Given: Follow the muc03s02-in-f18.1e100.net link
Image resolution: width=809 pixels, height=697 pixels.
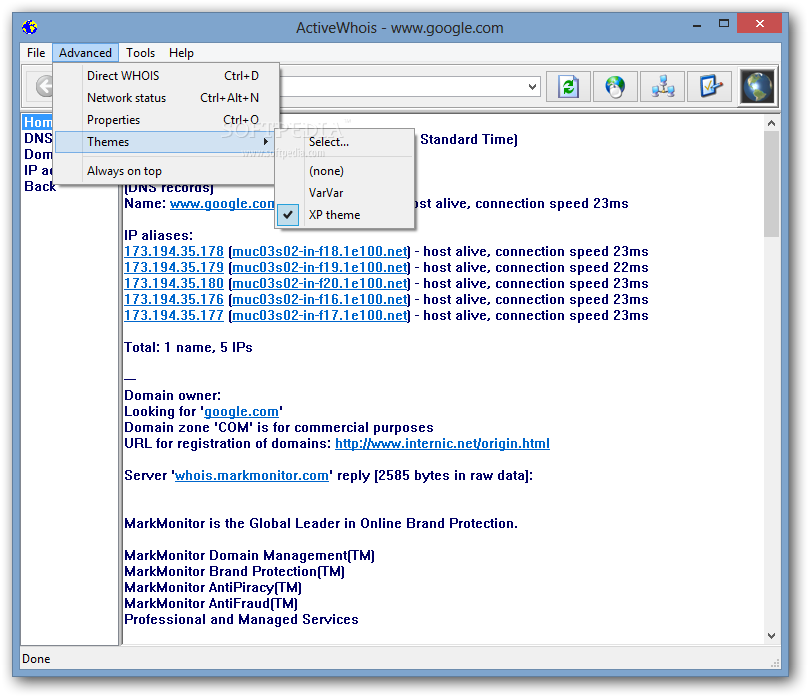Looking at the screenshot, I should (x=320, y=252).
